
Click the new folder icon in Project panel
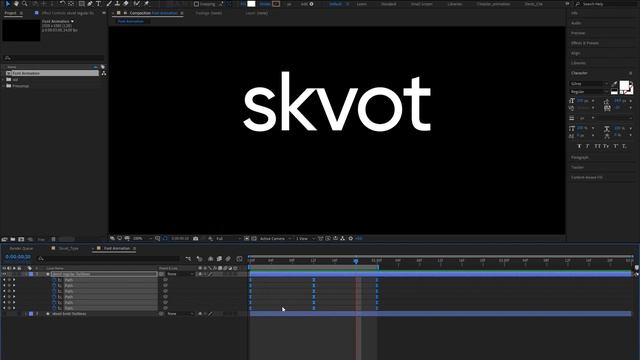click(x=13, y=239)
